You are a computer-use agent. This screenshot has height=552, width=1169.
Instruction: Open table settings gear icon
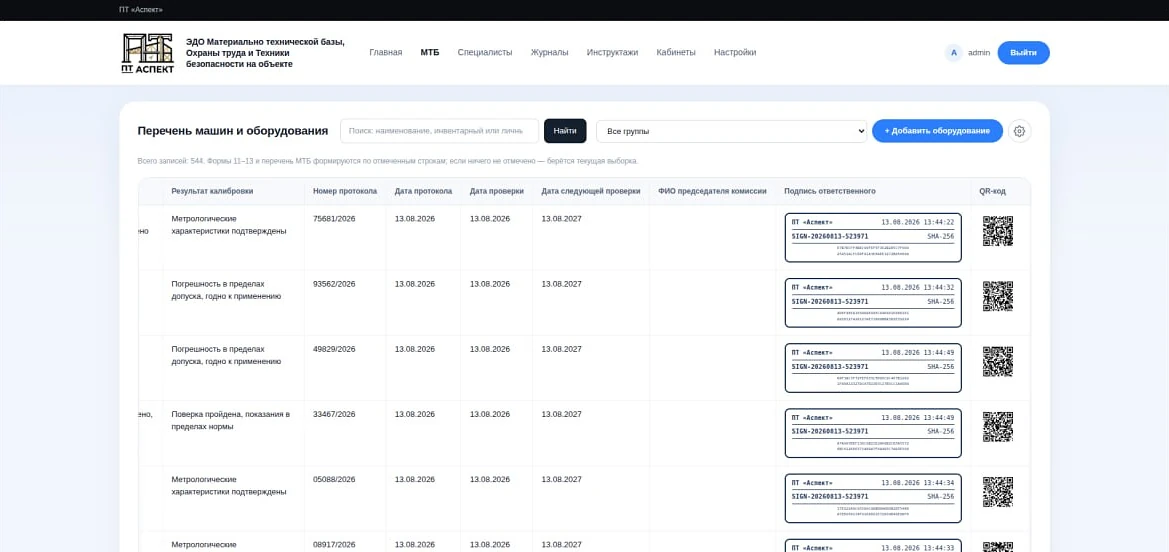[x=1019, y=131]
